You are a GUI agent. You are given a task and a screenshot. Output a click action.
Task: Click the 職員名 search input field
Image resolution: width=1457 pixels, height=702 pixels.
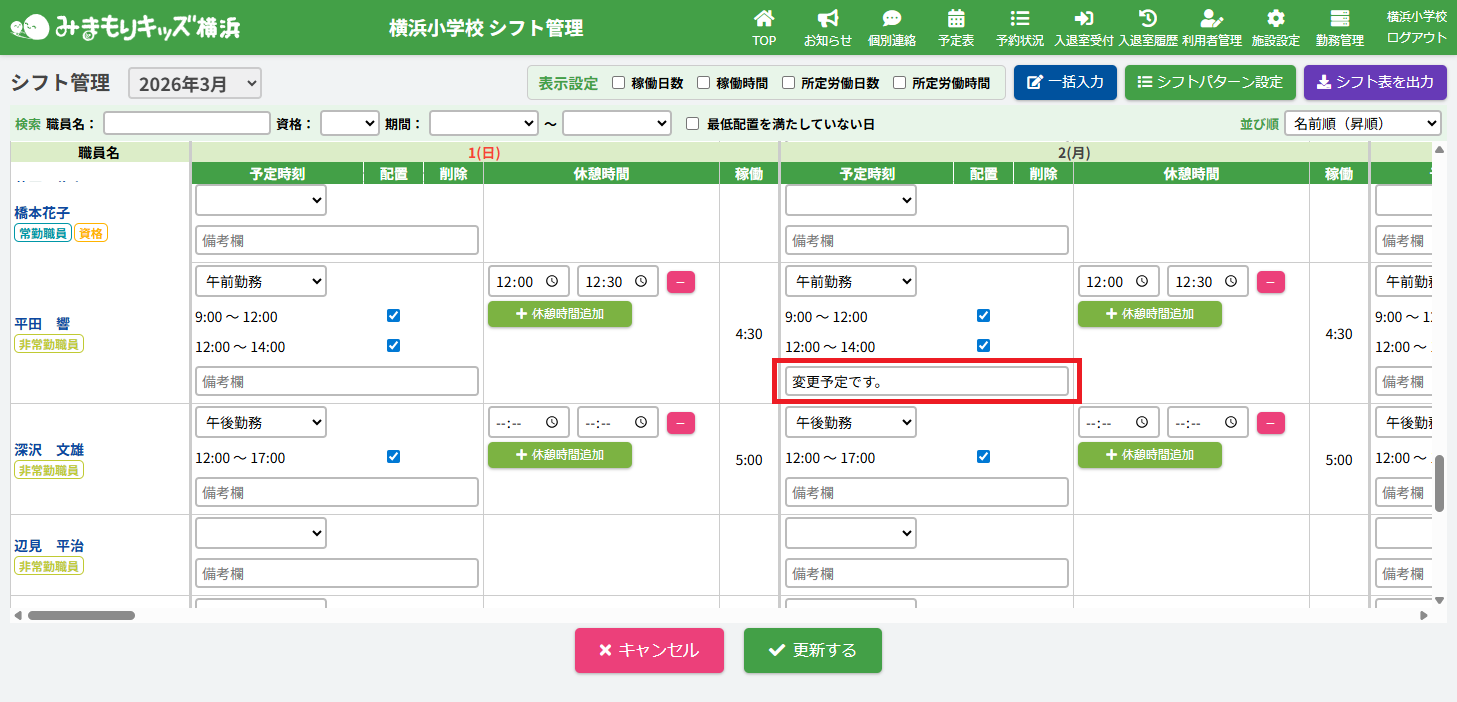pos(186,123)
